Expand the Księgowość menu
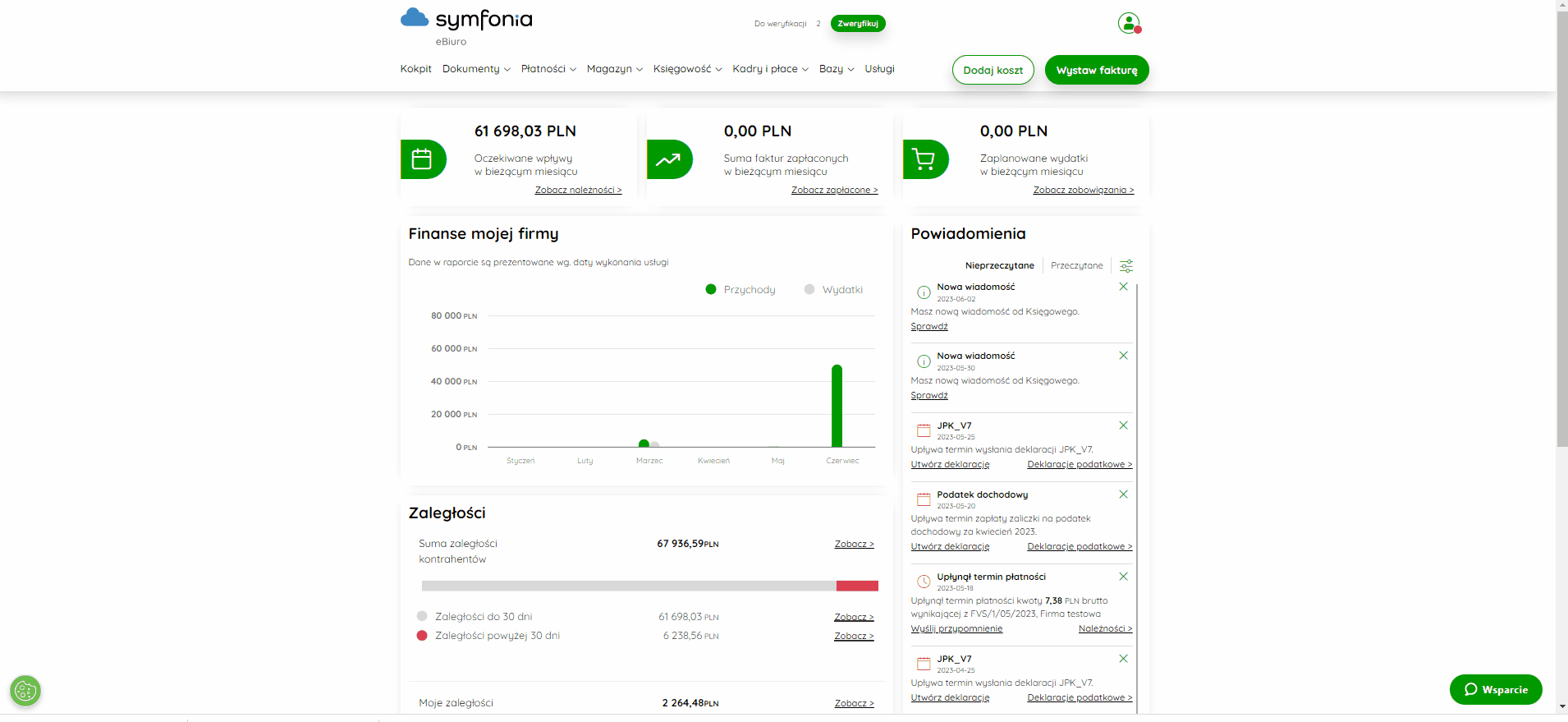 [687, 69]
